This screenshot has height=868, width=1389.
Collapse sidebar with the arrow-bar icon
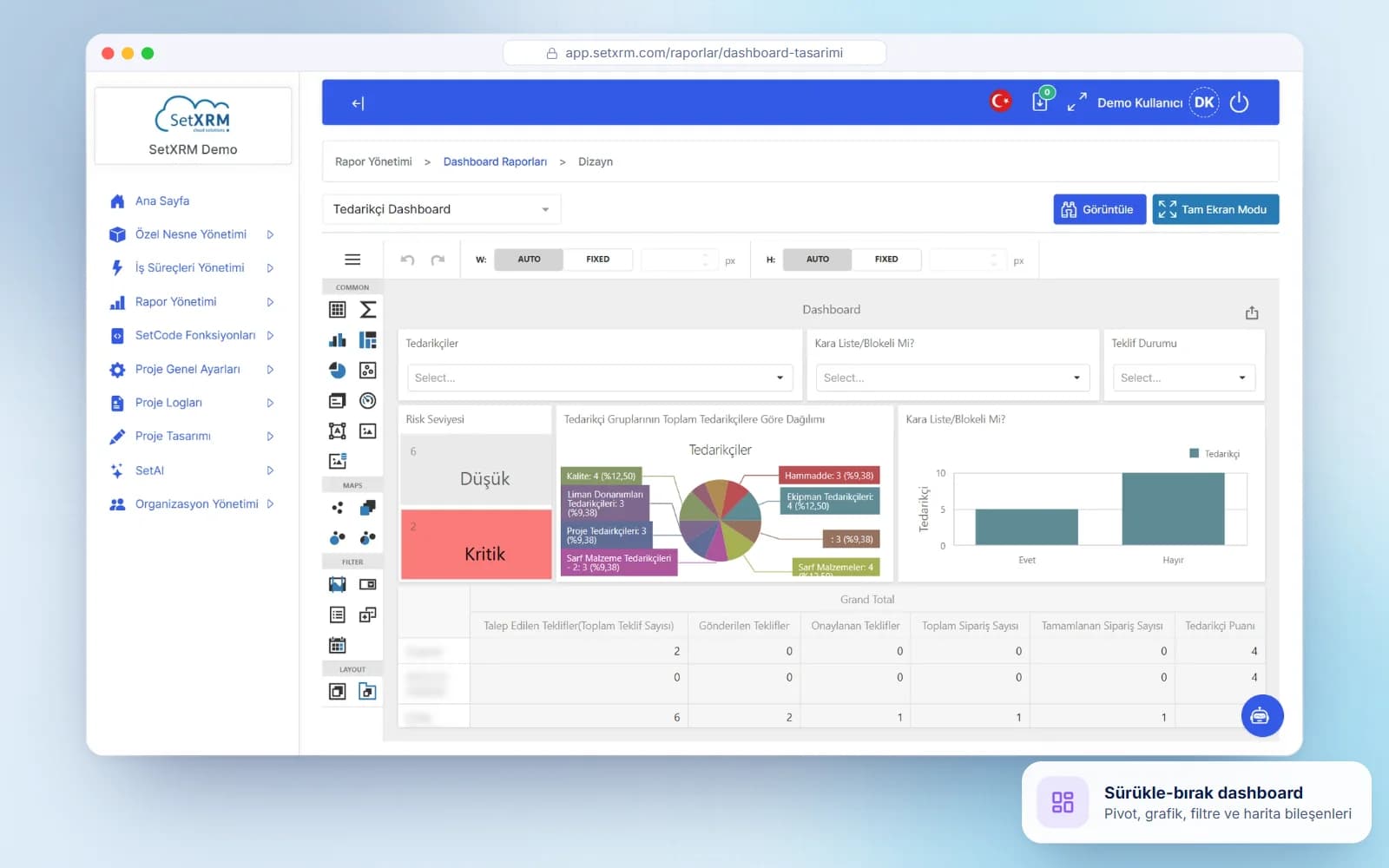pos(358,103)
